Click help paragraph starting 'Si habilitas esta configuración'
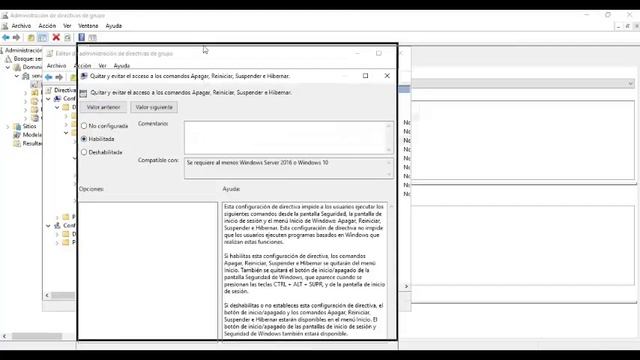Screen dimensions: 640x360 304,273
